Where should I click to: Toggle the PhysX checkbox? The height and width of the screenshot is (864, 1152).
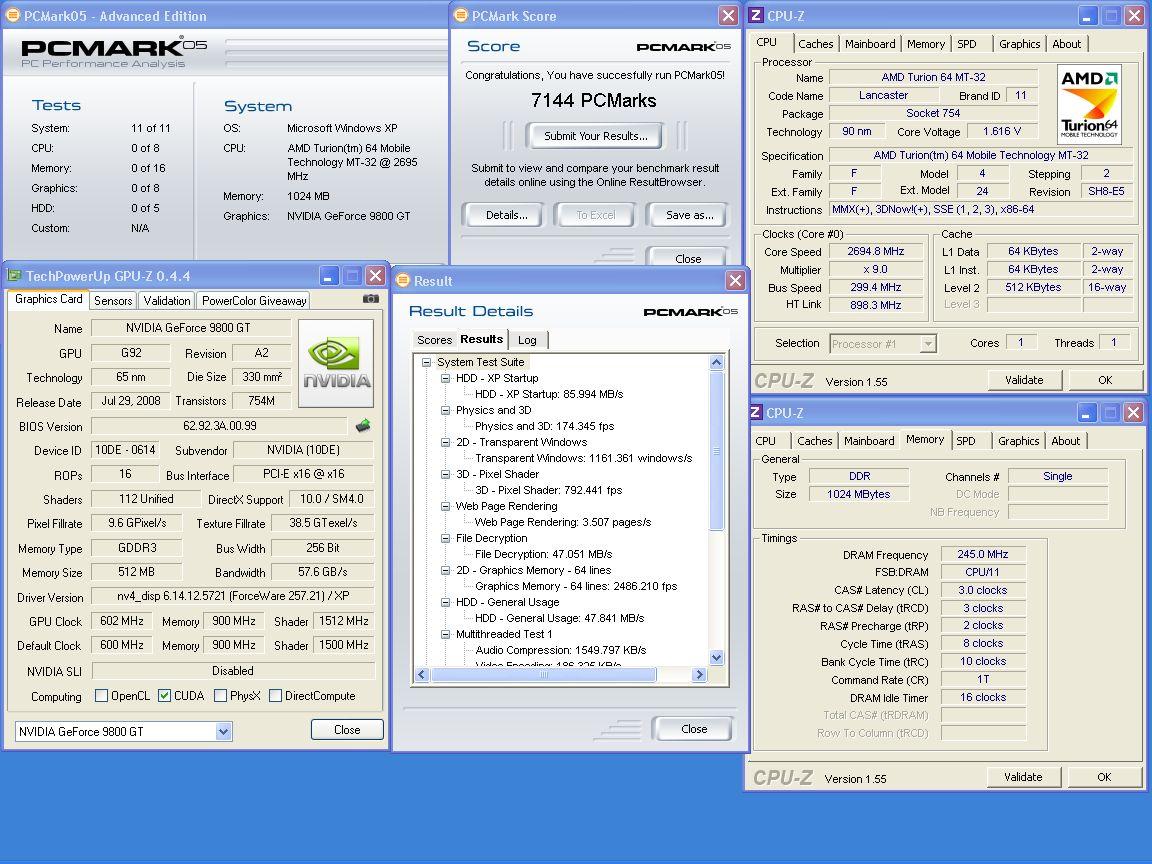click(x=220, y=695)
